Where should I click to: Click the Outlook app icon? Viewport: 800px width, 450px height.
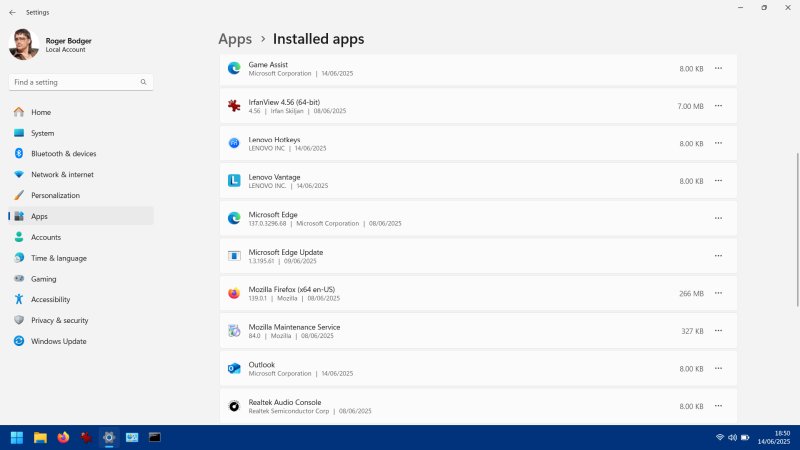(x=234, y=368)
